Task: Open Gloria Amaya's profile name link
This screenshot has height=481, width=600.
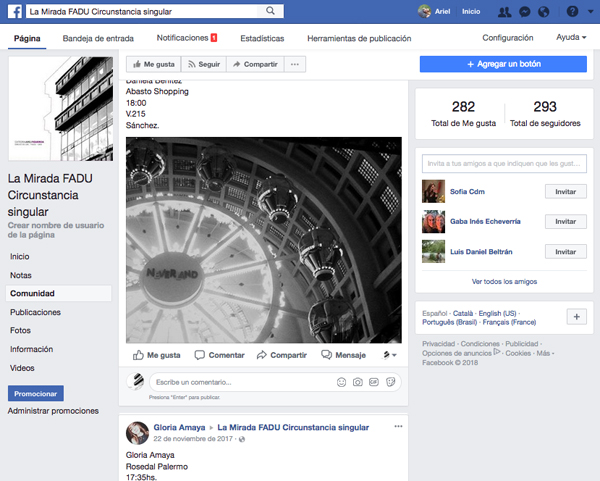Action: (179, 427)
